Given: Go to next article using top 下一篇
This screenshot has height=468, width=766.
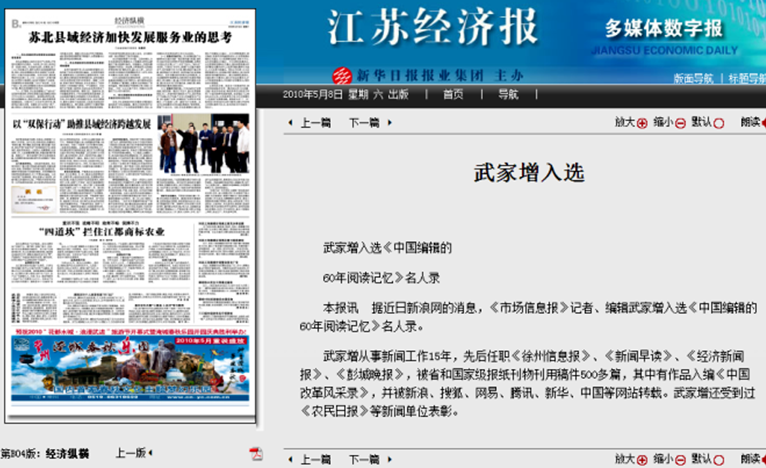Looking at the screenshot, I should [364, 123].
